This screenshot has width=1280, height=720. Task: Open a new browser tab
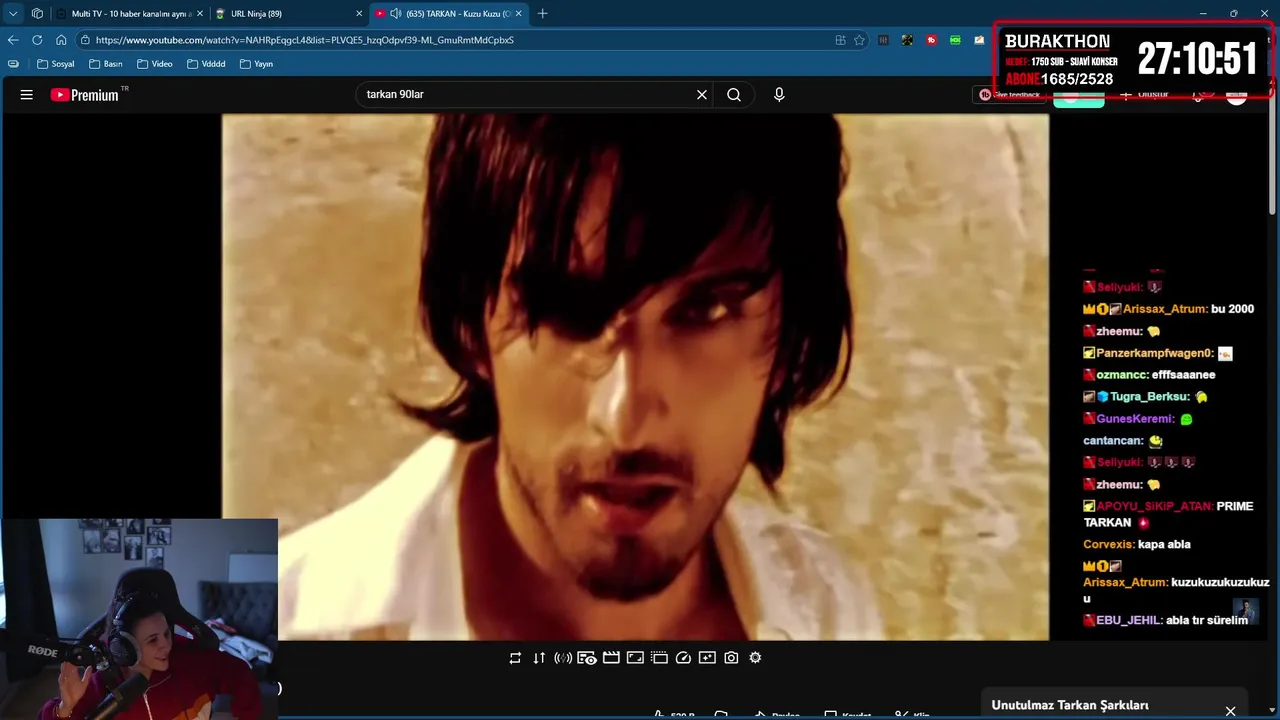coord(542,14)
